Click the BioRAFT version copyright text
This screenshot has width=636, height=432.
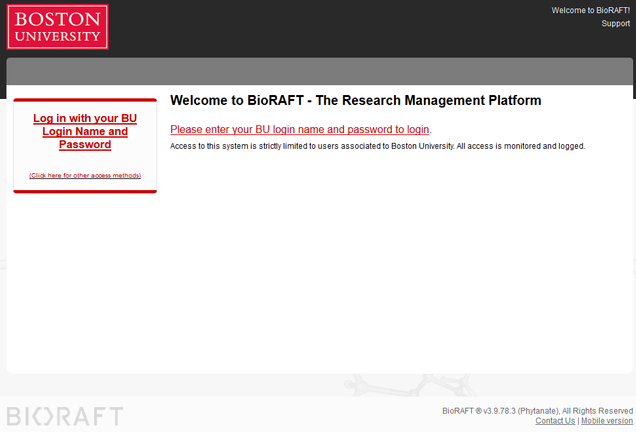(495, 410)
